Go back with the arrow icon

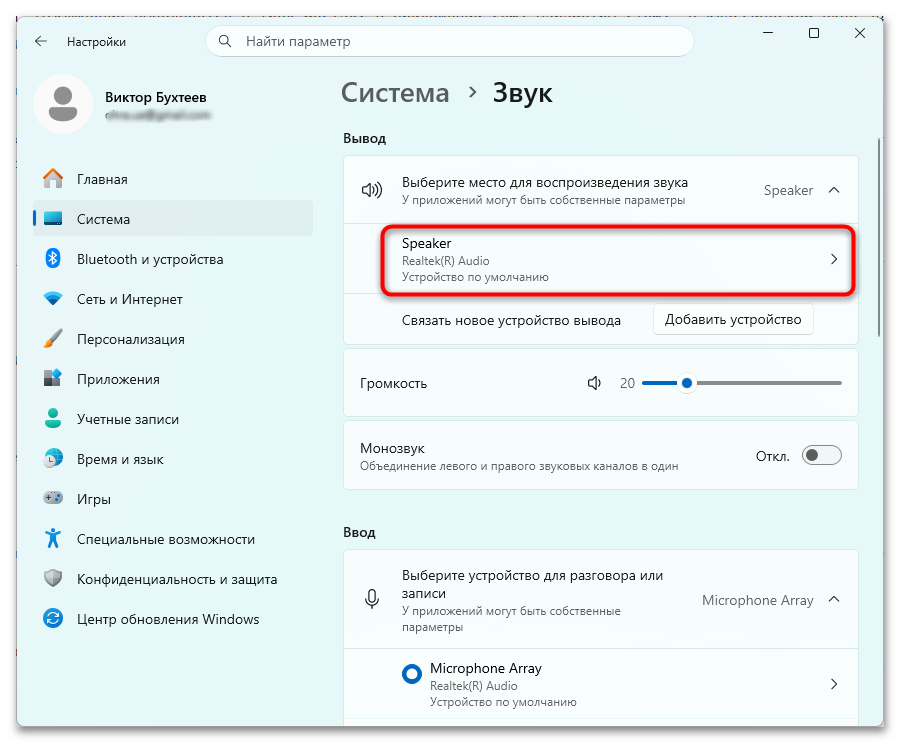pos(41,41)
